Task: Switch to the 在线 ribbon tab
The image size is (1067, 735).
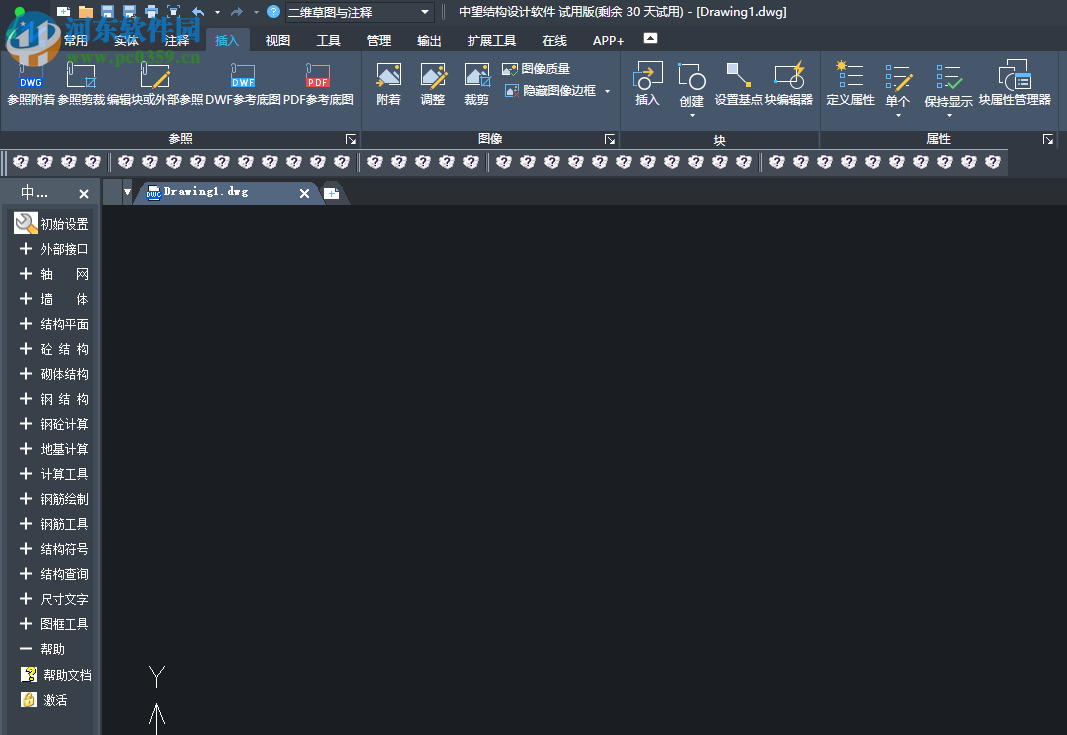Action: pos(555,41)
